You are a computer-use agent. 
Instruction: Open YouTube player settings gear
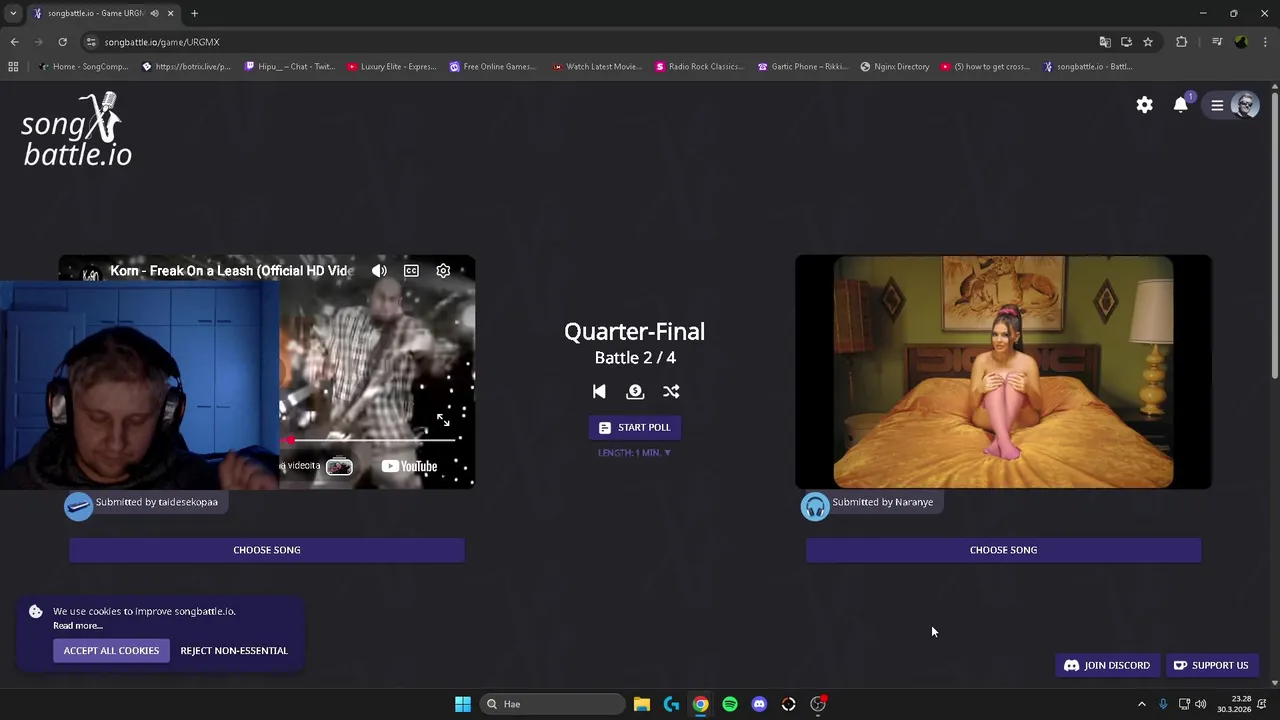point(443,271)
